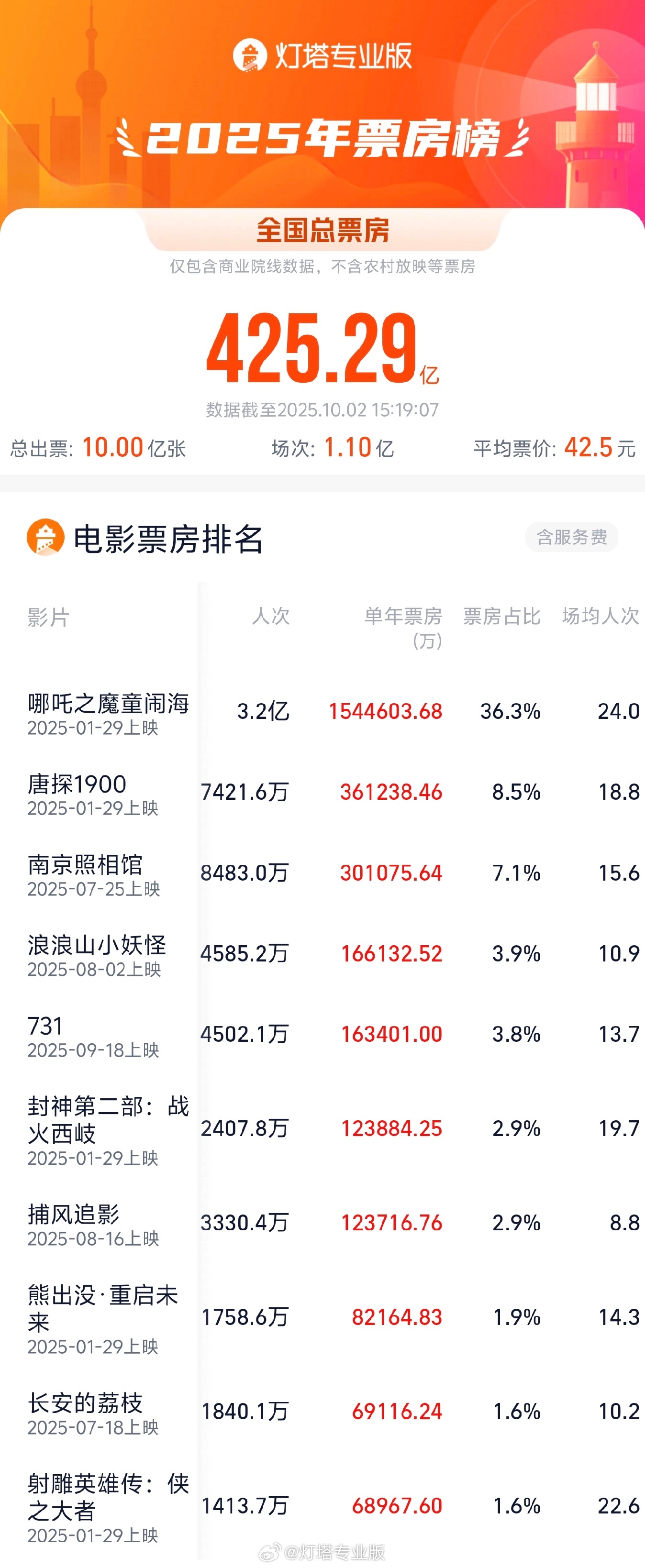Select the 全国总票房 tab label
The height and width of the screenshot is (1568, 645).
pyautogui.click(x=322, y=230)
